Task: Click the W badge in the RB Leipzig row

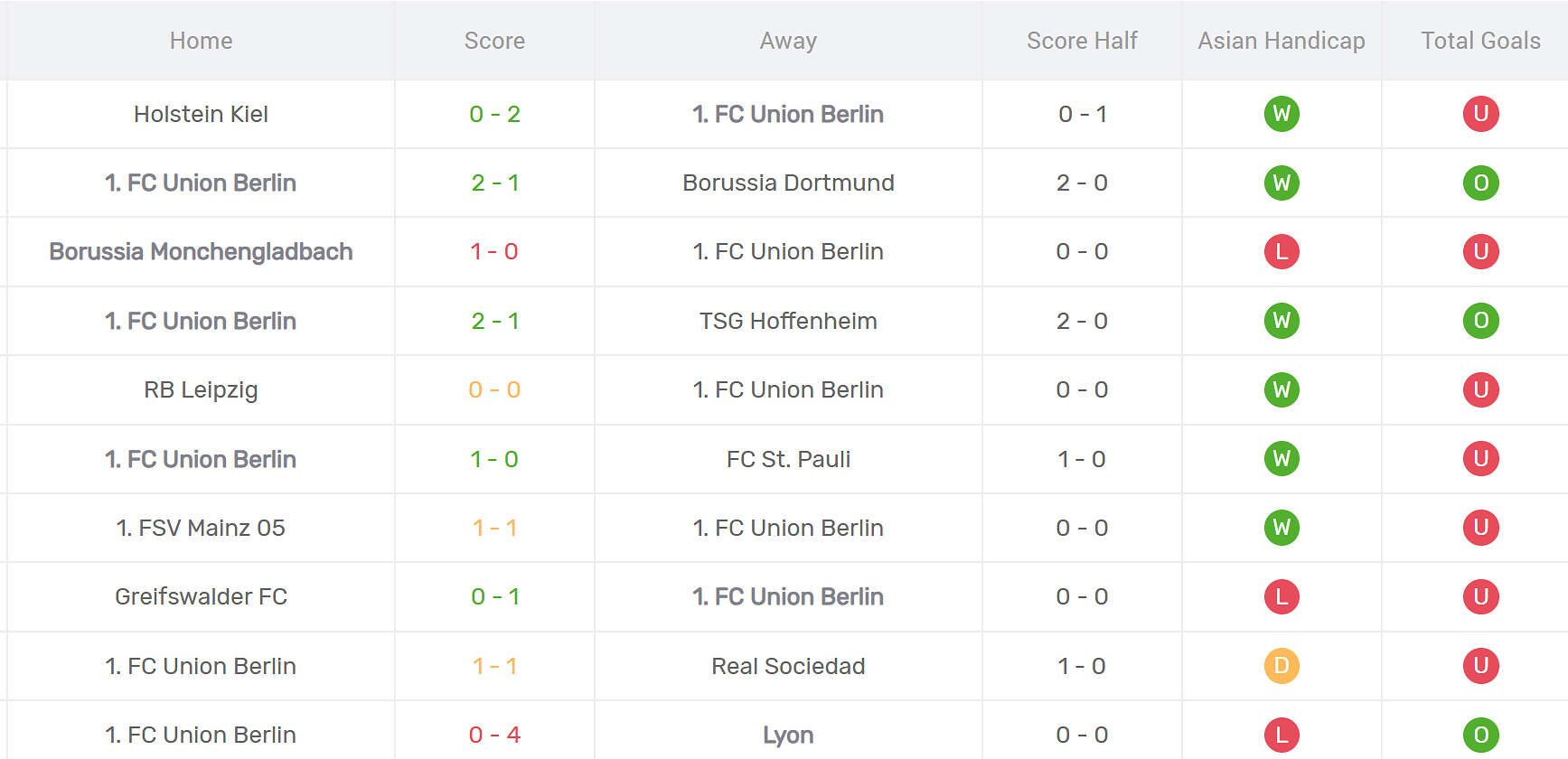Action: pyautogui.click(x=1282, y=389)
